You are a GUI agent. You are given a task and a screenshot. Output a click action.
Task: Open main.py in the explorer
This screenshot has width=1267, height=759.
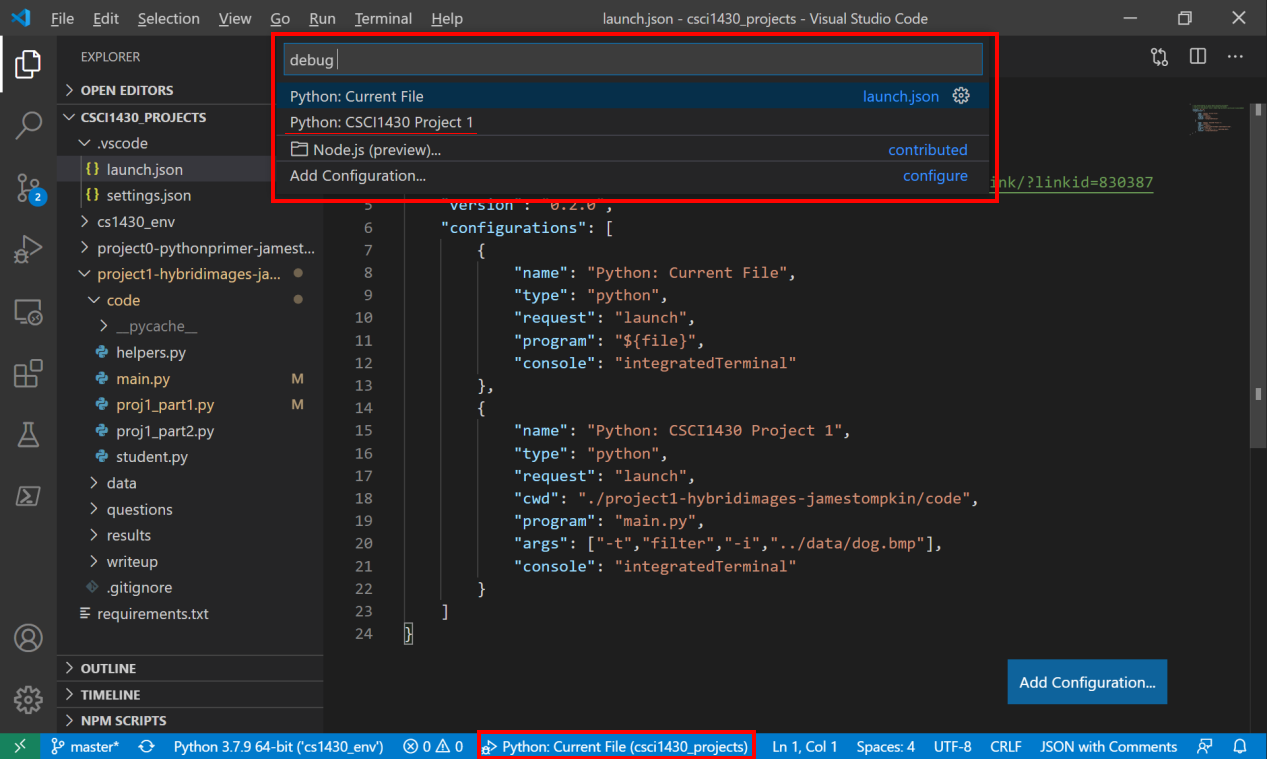click(142, 379)
